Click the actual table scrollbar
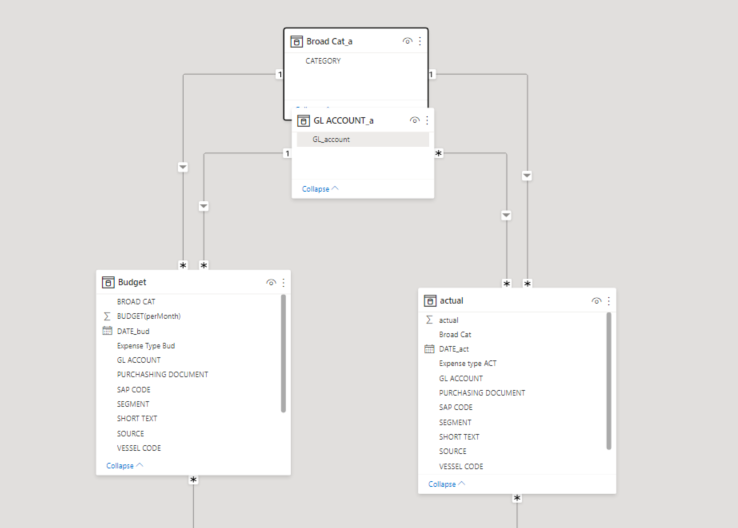Screen dimensions: 738x528 click(x=609, y=381)
